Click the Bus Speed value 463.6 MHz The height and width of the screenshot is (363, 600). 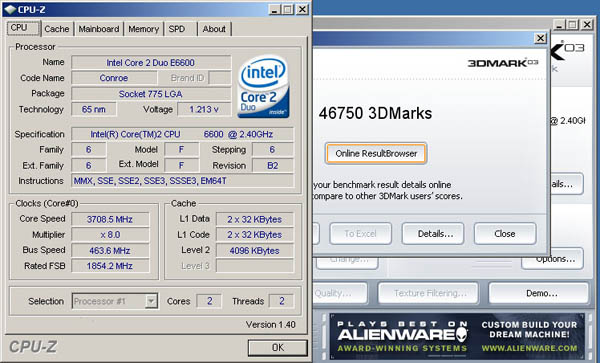[x=110, y=251]
